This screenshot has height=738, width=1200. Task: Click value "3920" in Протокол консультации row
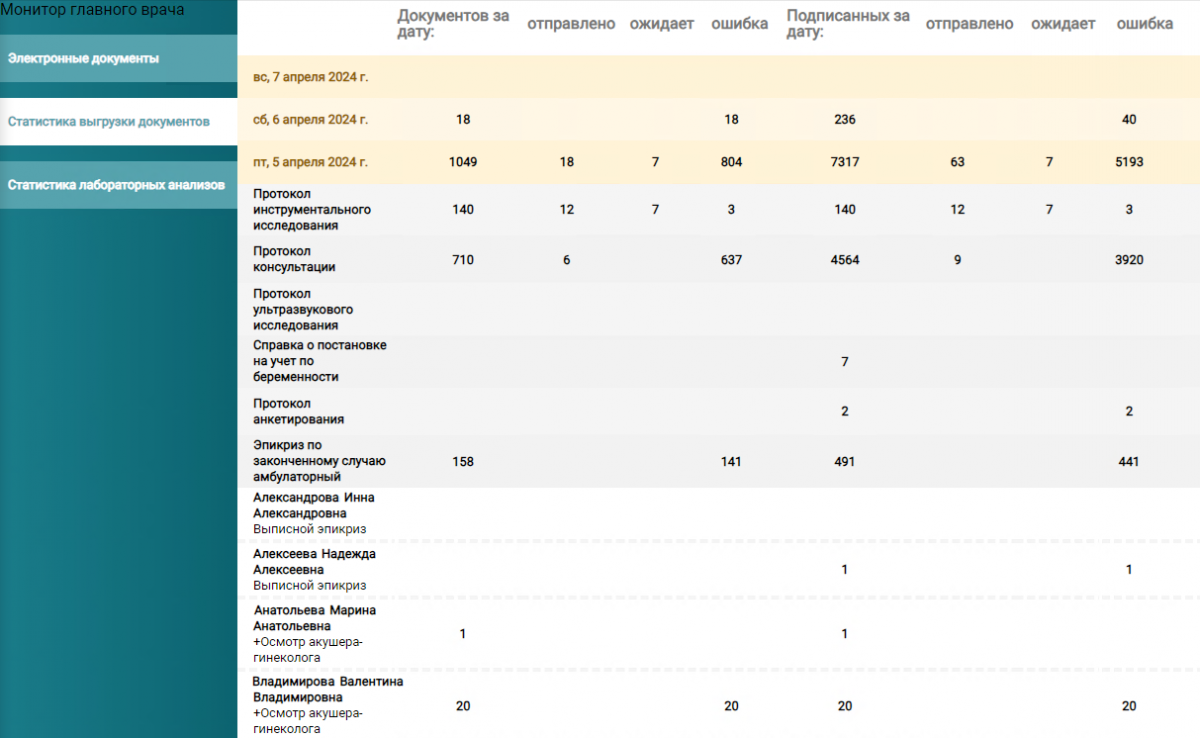pos(1129,260)
